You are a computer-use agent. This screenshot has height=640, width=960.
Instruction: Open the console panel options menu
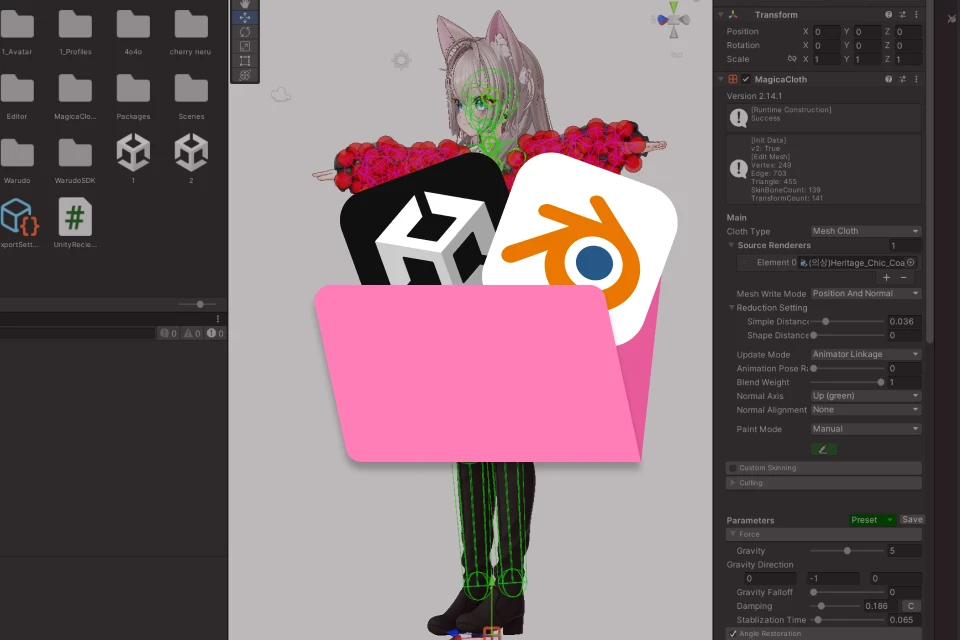coord(217,319)
